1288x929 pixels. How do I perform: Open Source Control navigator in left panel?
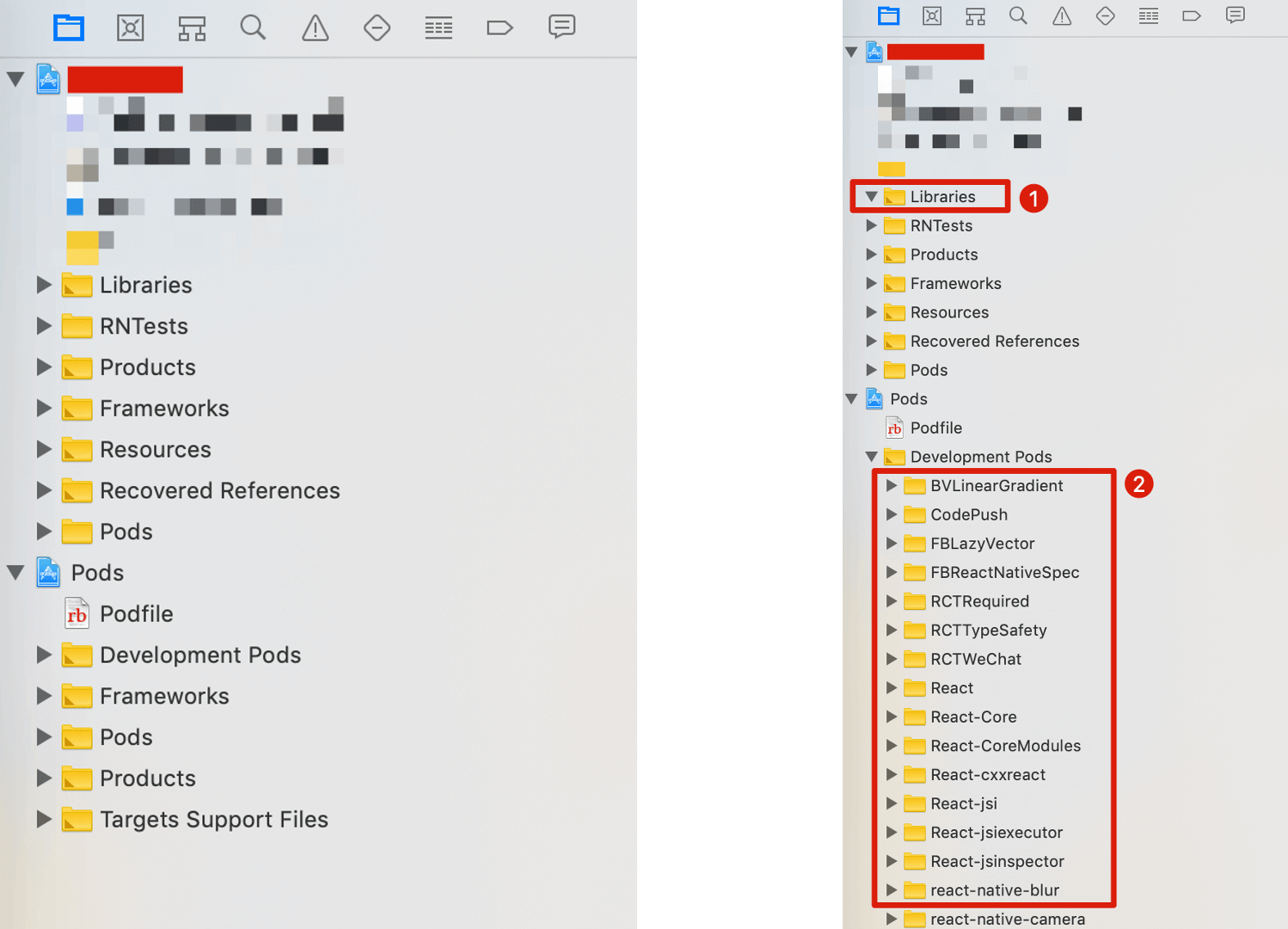coord(130,28)
